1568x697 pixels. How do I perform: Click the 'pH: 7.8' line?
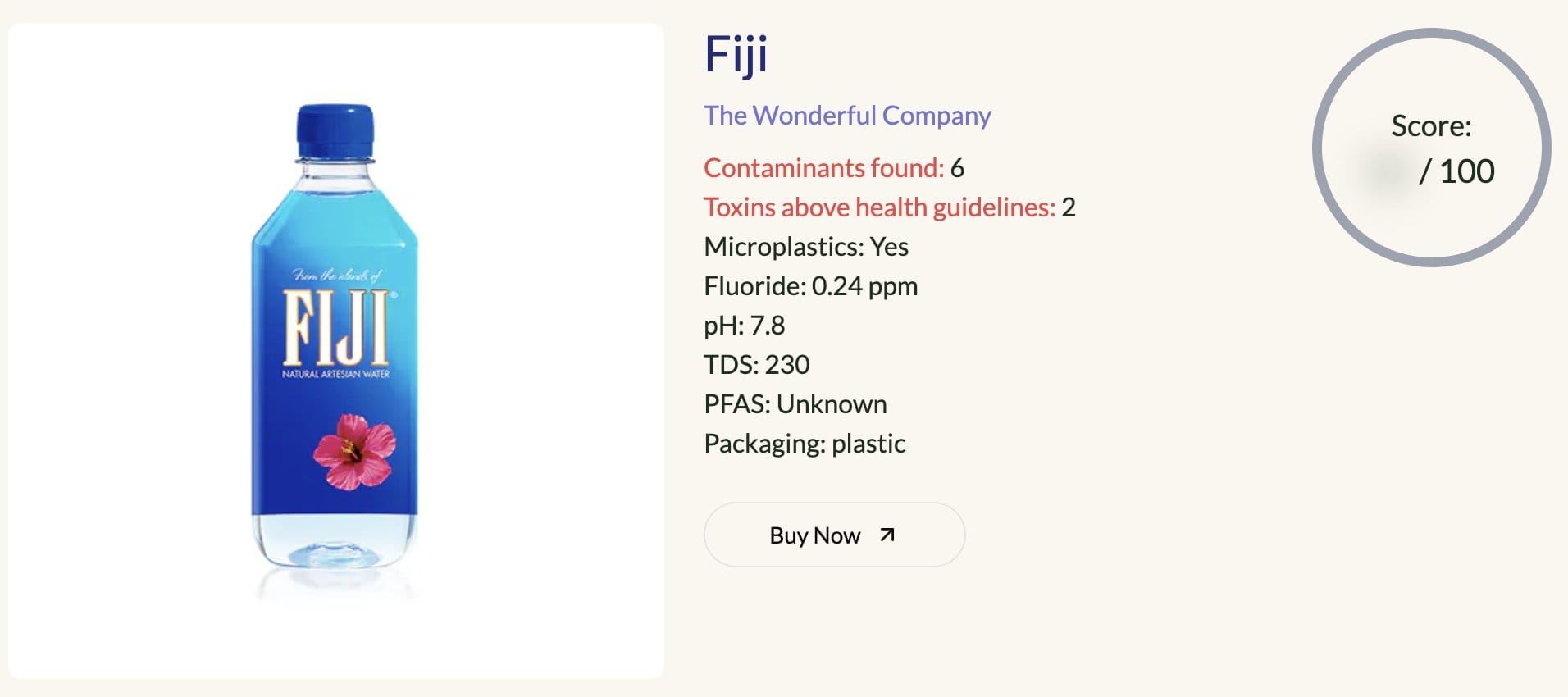click(x=745, y=326)
